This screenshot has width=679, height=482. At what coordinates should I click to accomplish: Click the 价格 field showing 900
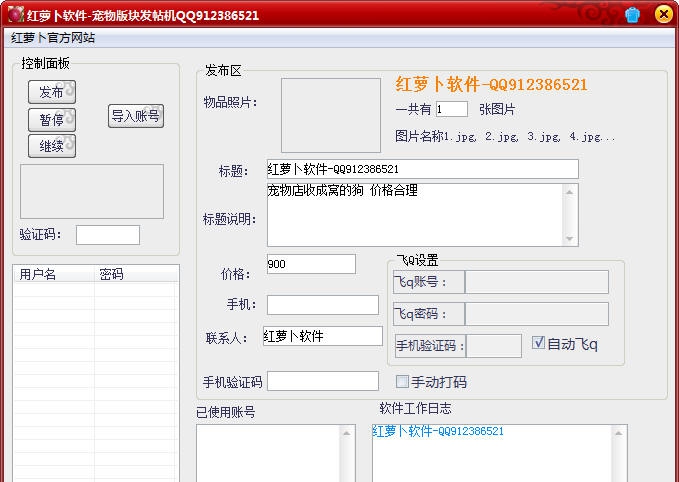coord(311,264)
